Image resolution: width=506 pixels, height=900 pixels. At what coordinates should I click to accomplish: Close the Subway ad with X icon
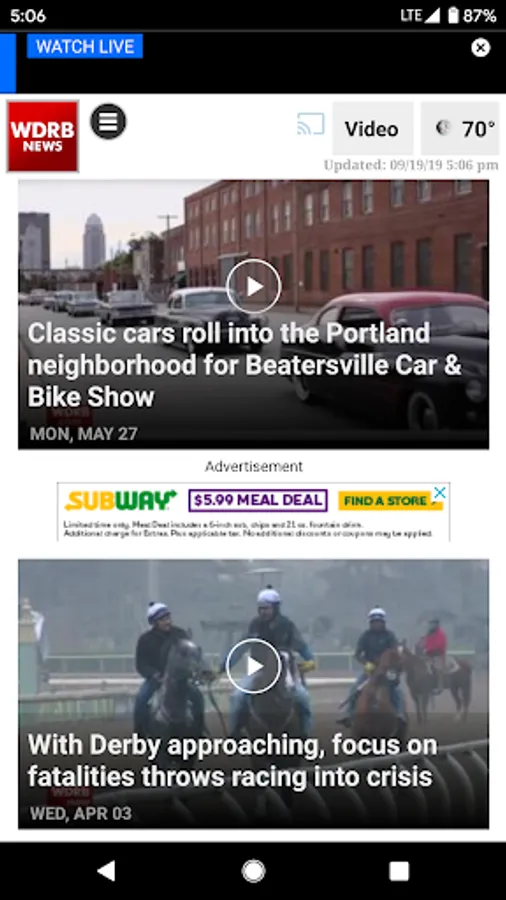[x=439, y=492]
